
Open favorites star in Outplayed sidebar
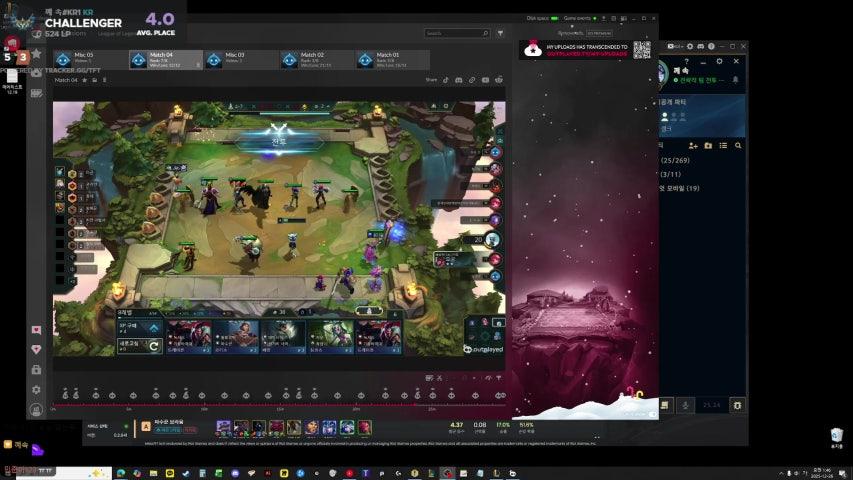click(x=36, y=53)
